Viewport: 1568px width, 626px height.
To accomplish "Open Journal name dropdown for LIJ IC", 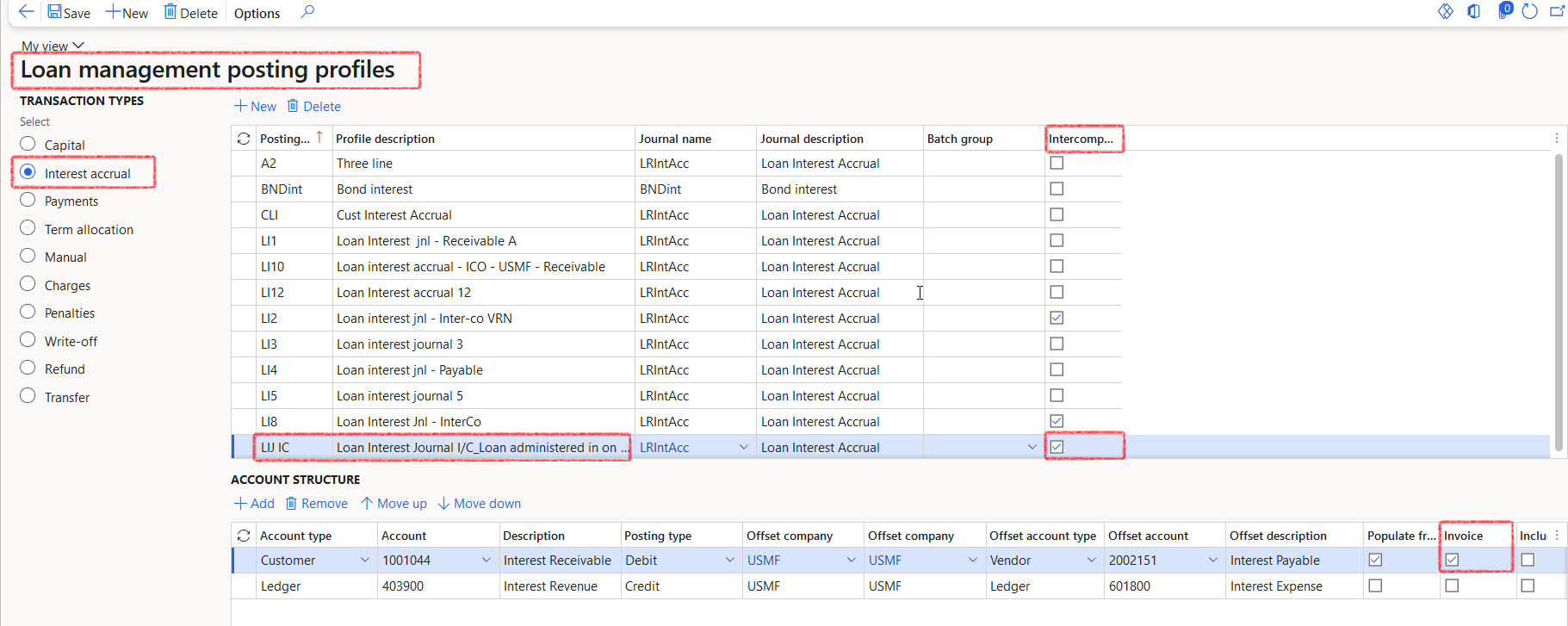I will click(x=744, y=447).
